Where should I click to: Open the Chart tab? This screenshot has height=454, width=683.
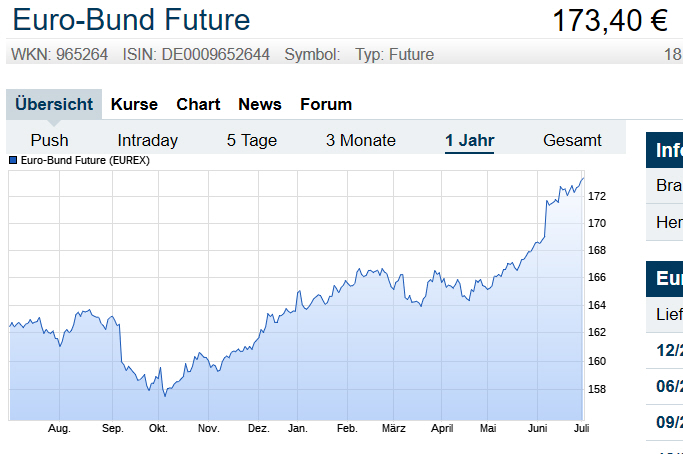click(198, 104)
